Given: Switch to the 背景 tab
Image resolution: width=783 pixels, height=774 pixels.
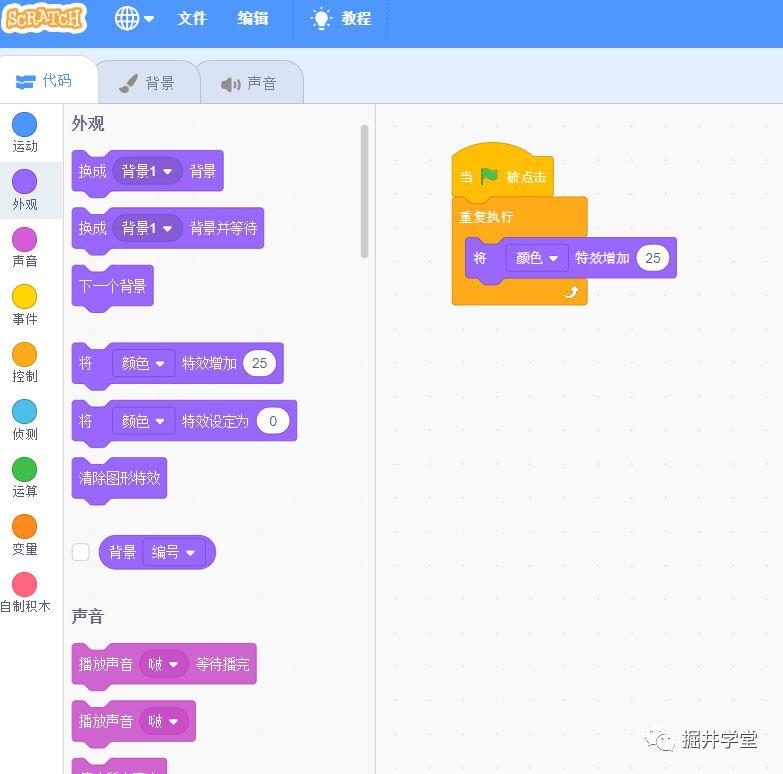Looking at the screenshot, I should (147, 83).
